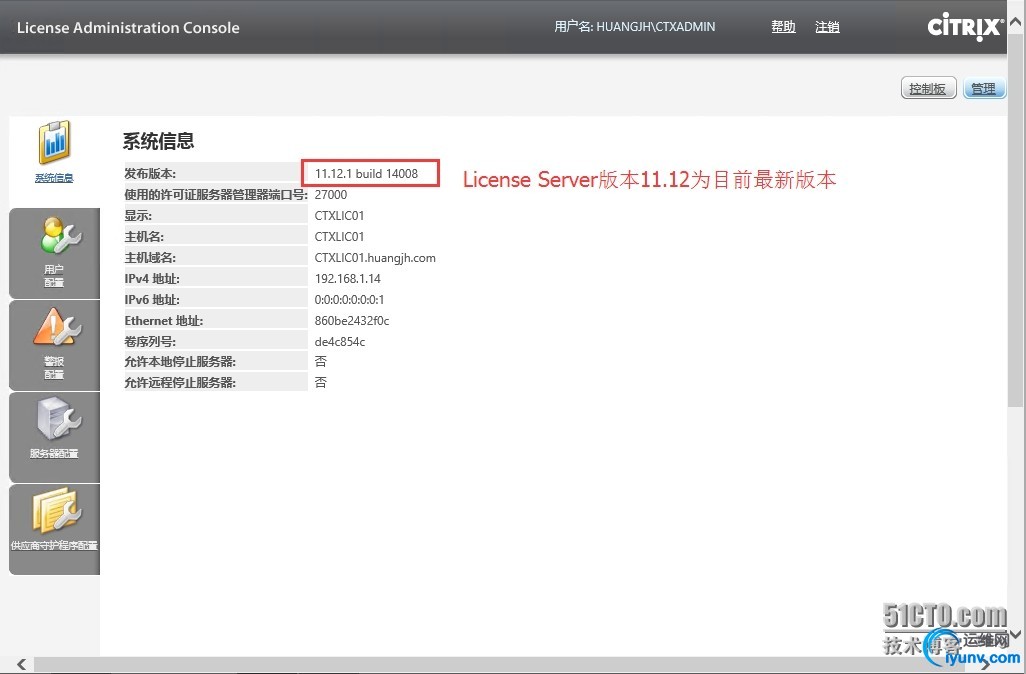Screen dimensions: 1026x674
Task: Click the 允许本地停止服务器 row label
Action: (180, 362)
